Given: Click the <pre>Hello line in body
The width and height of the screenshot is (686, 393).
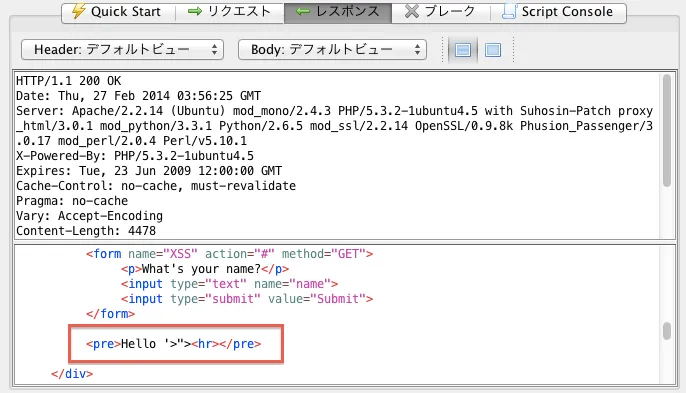Looking at the screenshot, I should pyautogui.click(x=173, y=344).
